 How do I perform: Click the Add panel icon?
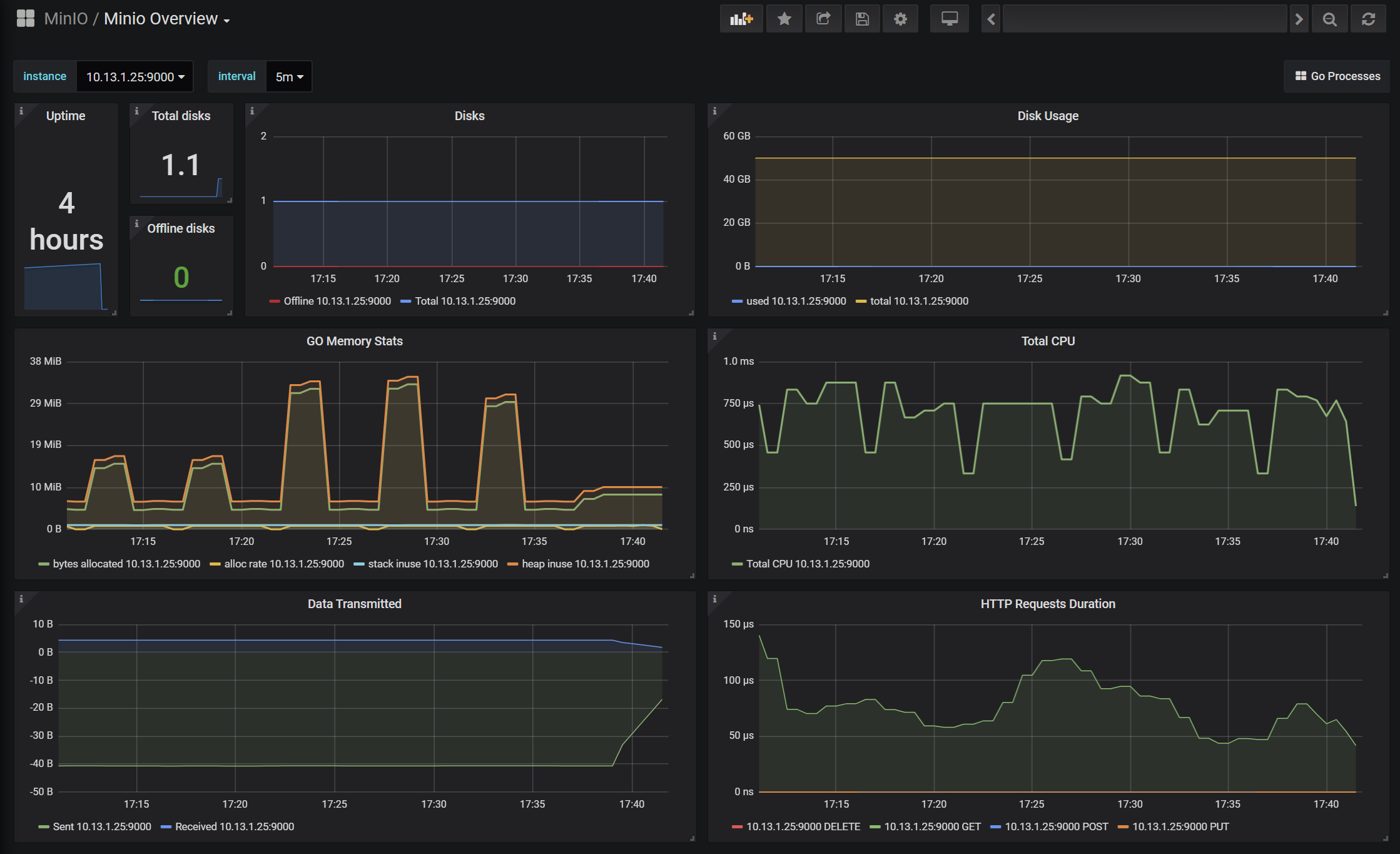(x=741, y=19)
